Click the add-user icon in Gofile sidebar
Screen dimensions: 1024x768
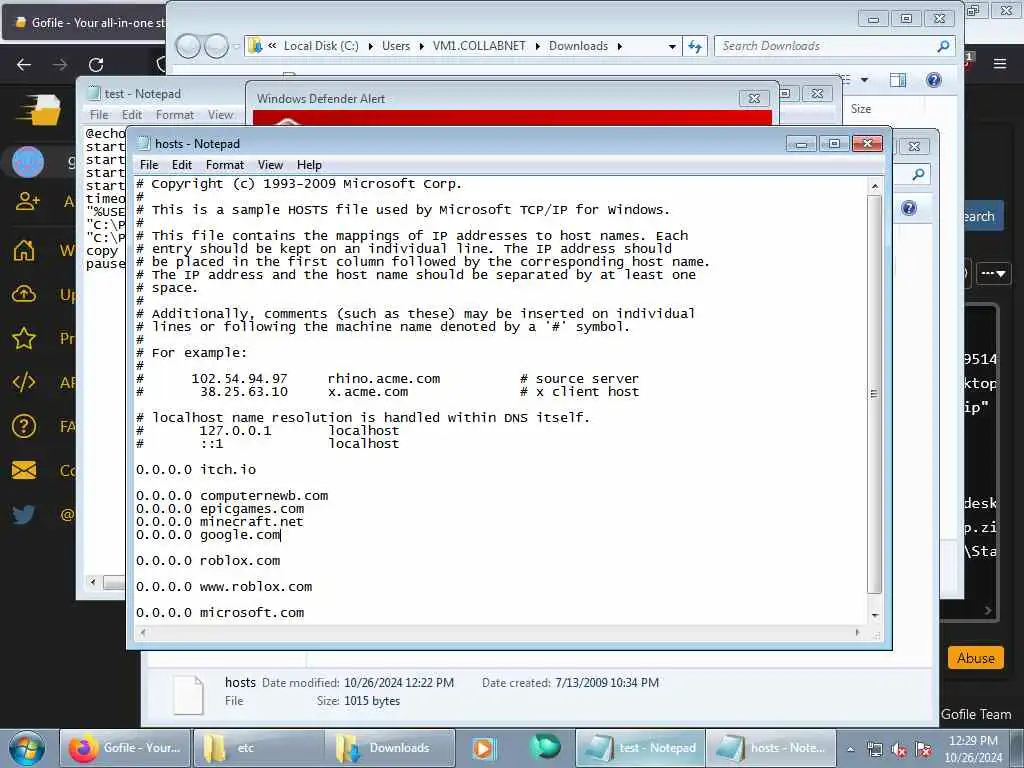(x=27, y=201)
